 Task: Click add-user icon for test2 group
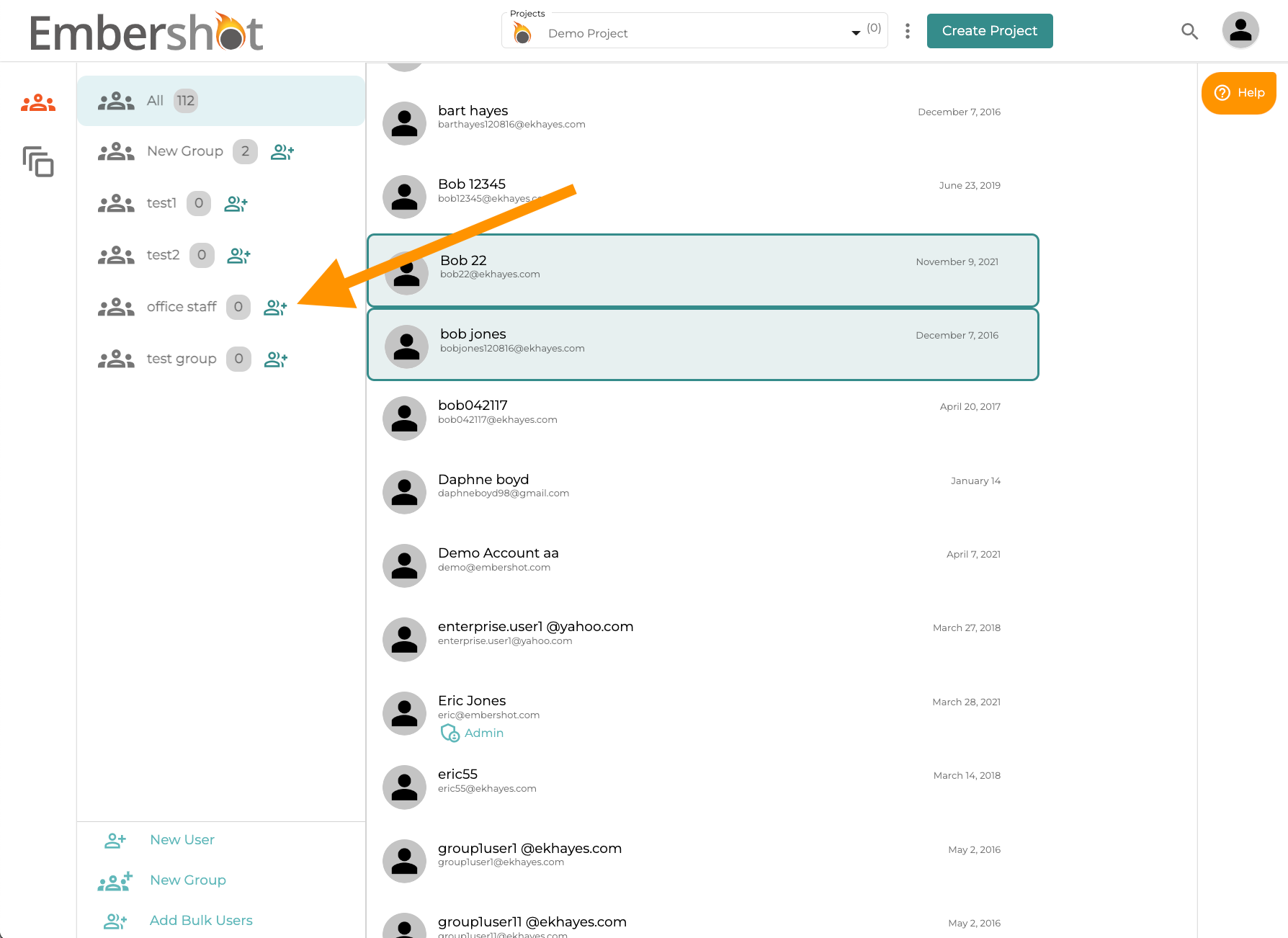(x=238, y=256)
